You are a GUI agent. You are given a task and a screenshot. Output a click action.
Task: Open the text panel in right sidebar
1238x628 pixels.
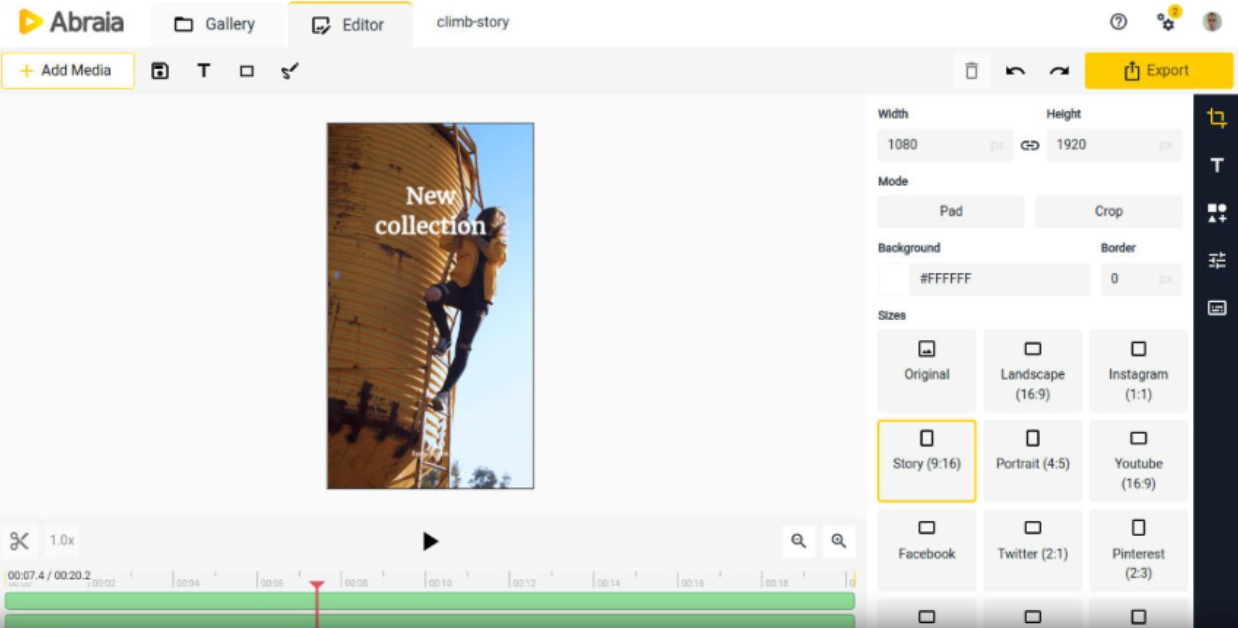(x=1216, y=166)
